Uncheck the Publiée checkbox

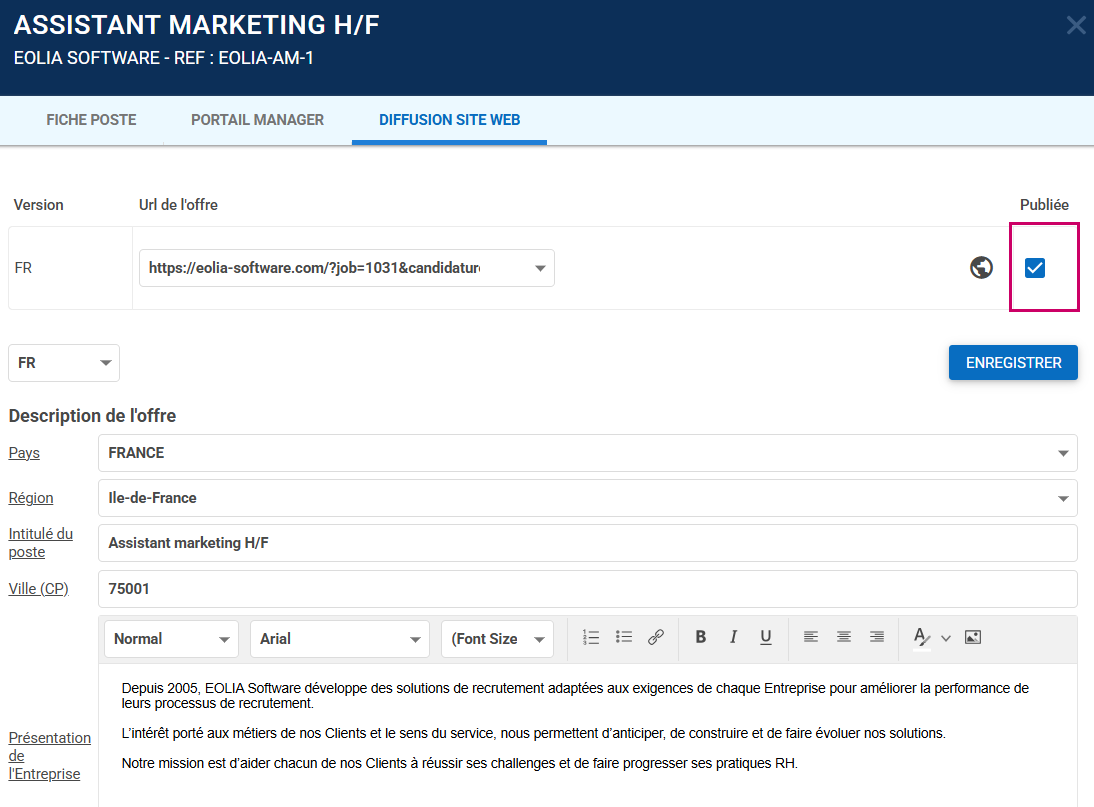pos(1035,268)
